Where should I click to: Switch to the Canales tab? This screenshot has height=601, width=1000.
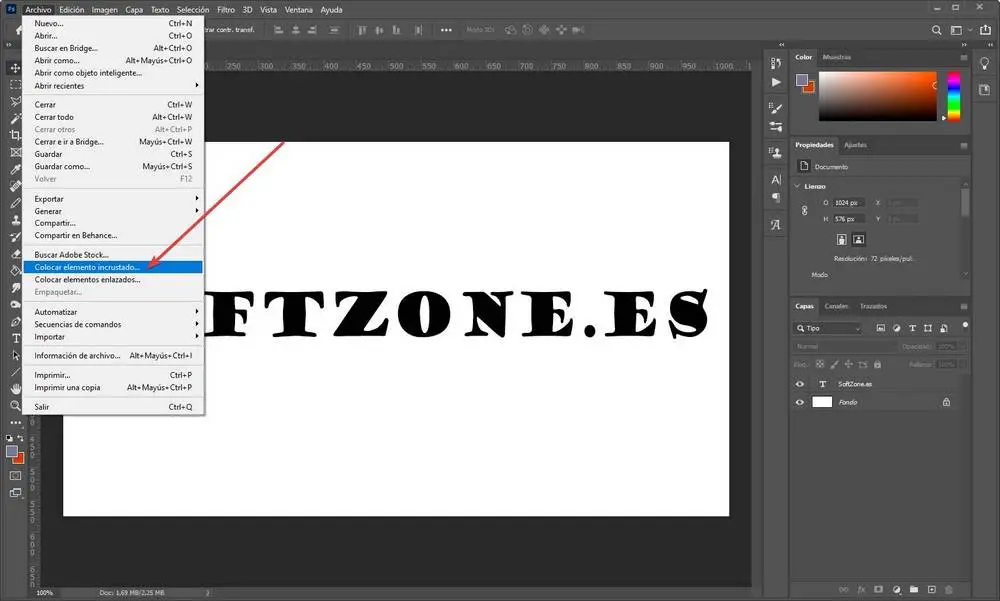point(836,306)
